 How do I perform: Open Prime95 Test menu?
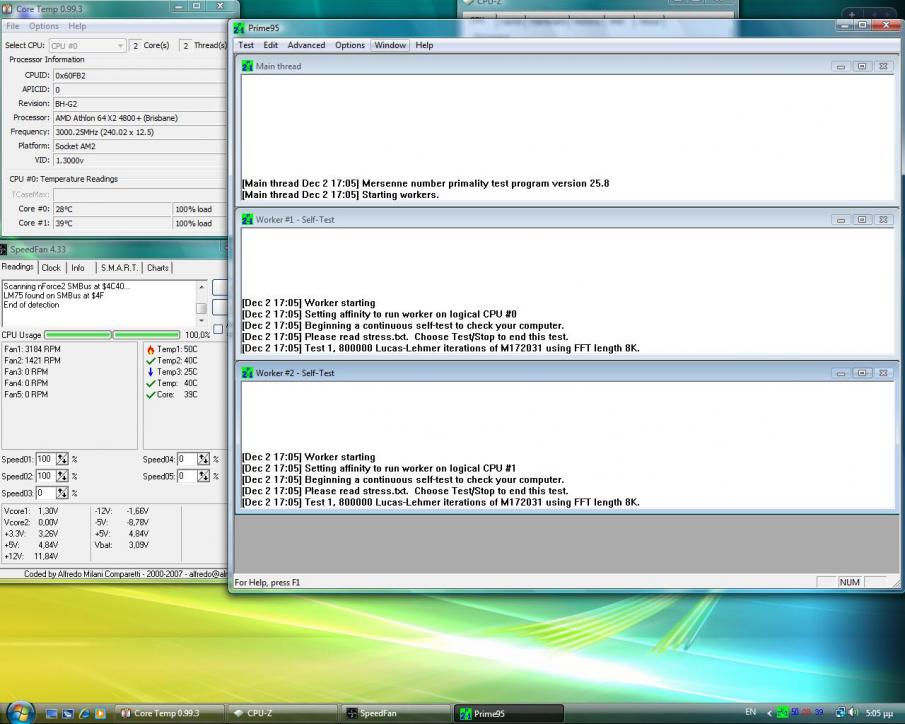[x=246, y=45]
